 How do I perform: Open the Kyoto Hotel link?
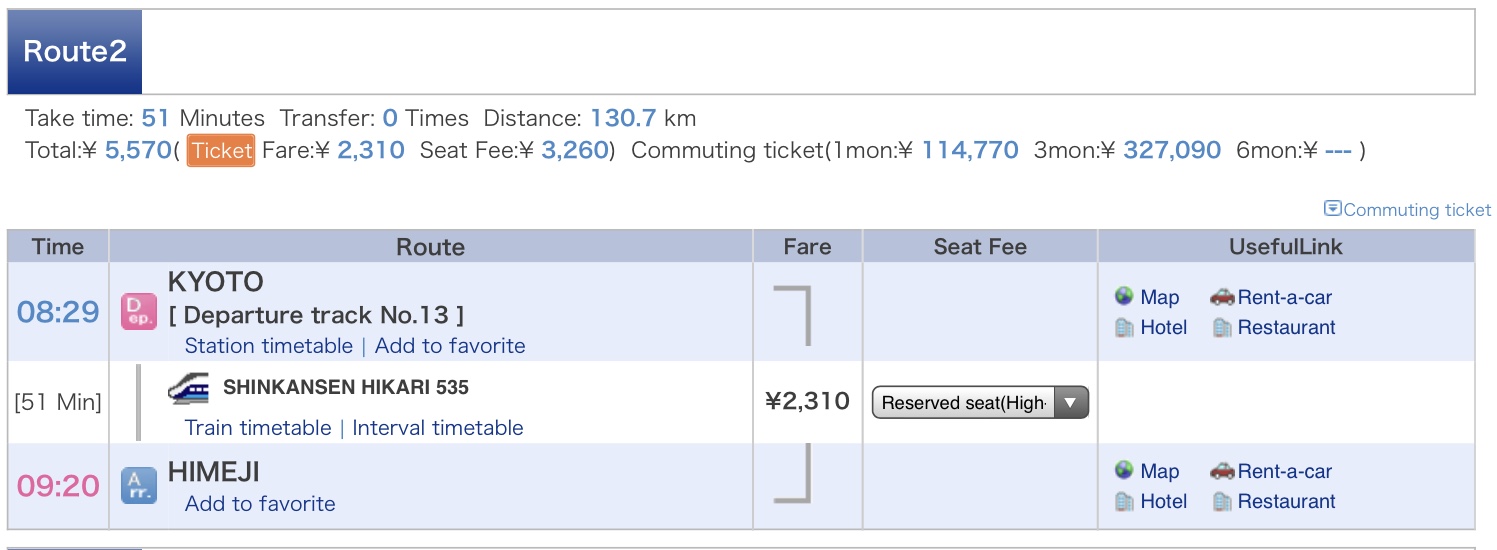click(x=1164, y=327)
